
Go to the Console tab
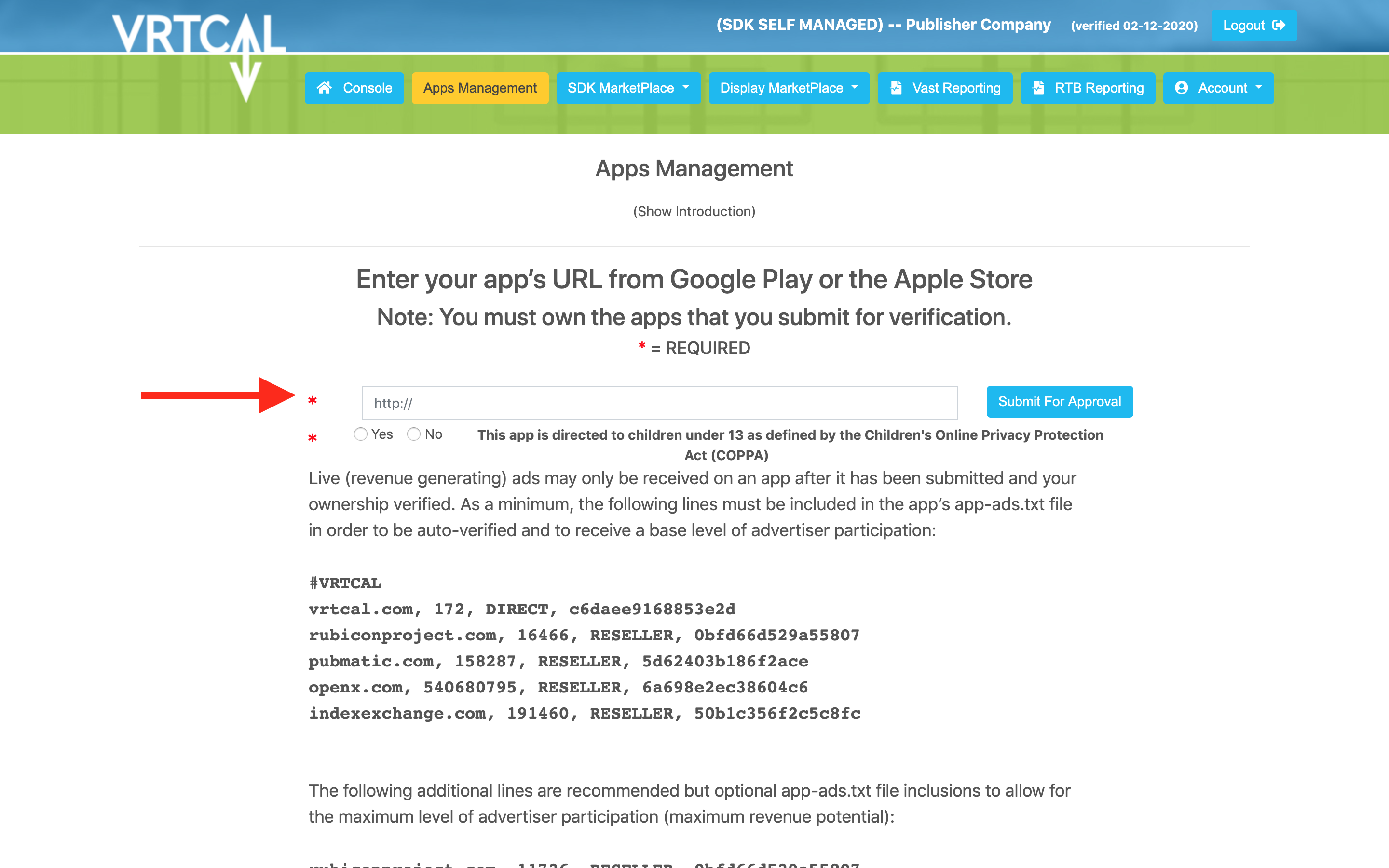click(x=368, y=88)
